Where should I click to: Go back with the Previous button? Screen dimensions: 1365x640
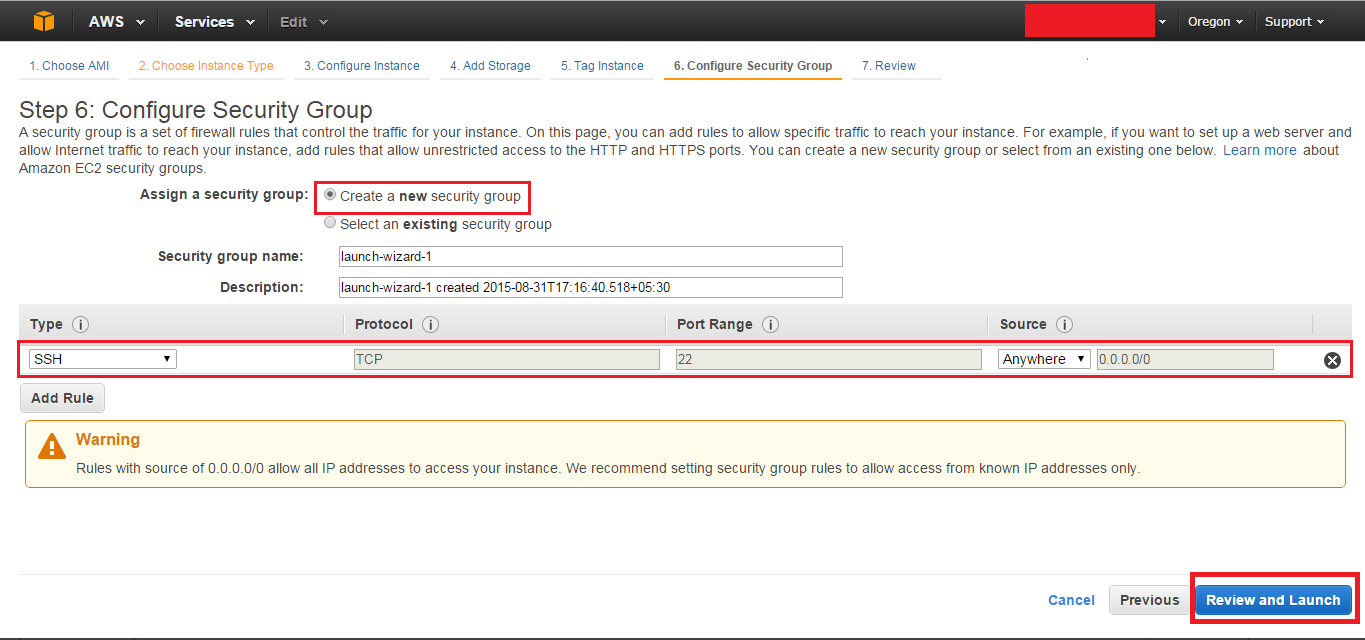(x=1149, y=600)
